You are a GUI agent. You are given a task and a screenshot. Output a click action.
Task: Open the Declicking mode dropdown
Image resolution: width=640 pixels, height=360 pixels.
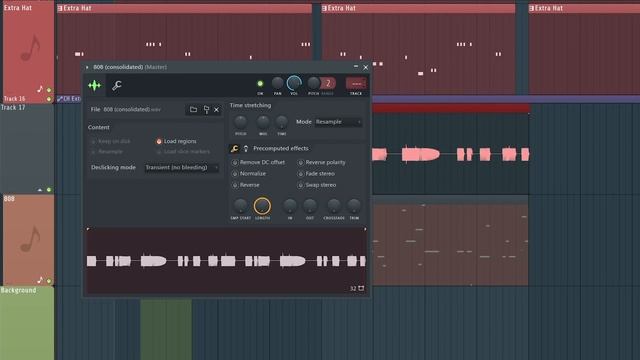point(181,167)
